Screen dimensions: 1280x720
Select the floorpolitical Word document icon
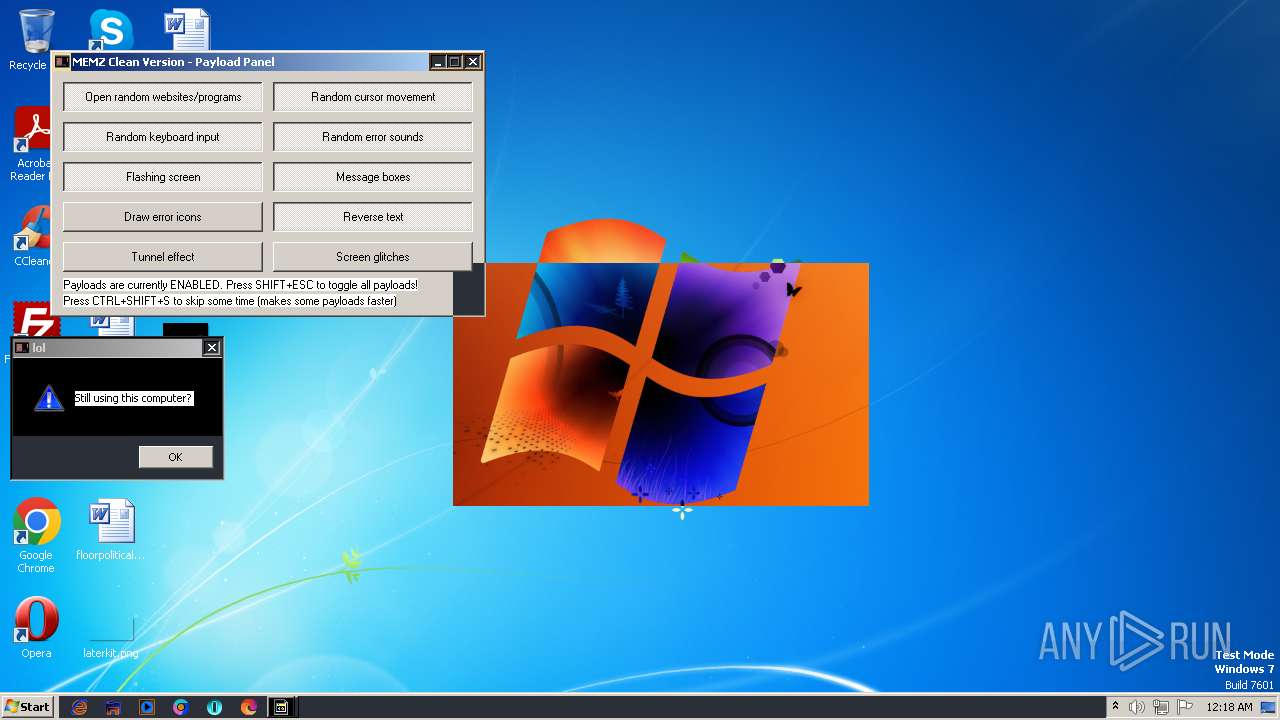coord(110,530)
